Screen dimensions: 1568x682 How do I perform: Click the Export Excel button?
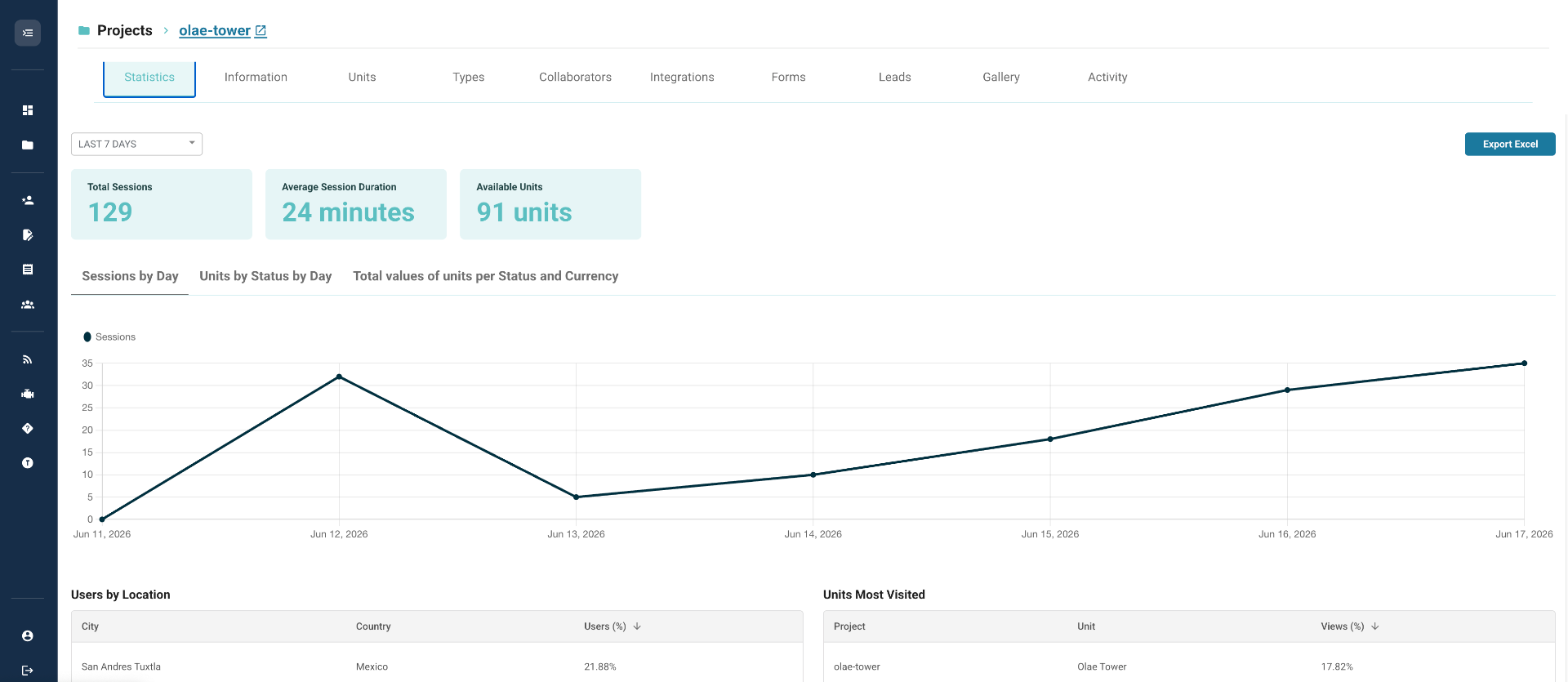(x=1510, y=144)
